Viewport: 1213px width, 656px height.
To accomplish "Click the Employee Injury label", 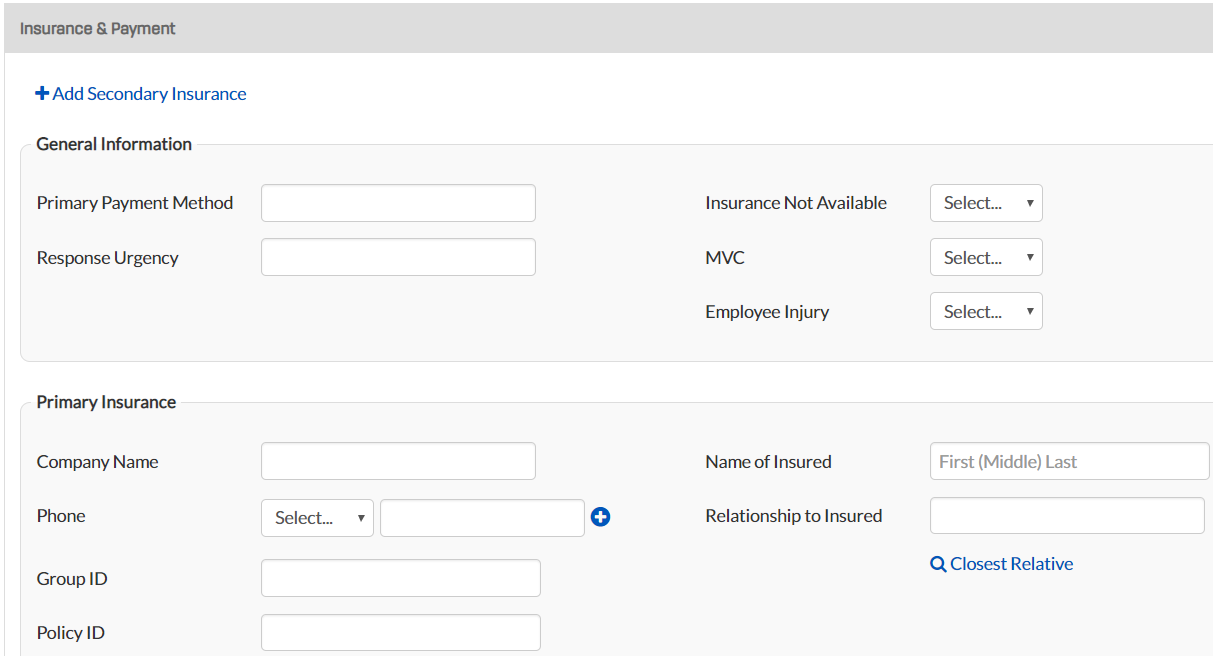I will tap(767, 312).
